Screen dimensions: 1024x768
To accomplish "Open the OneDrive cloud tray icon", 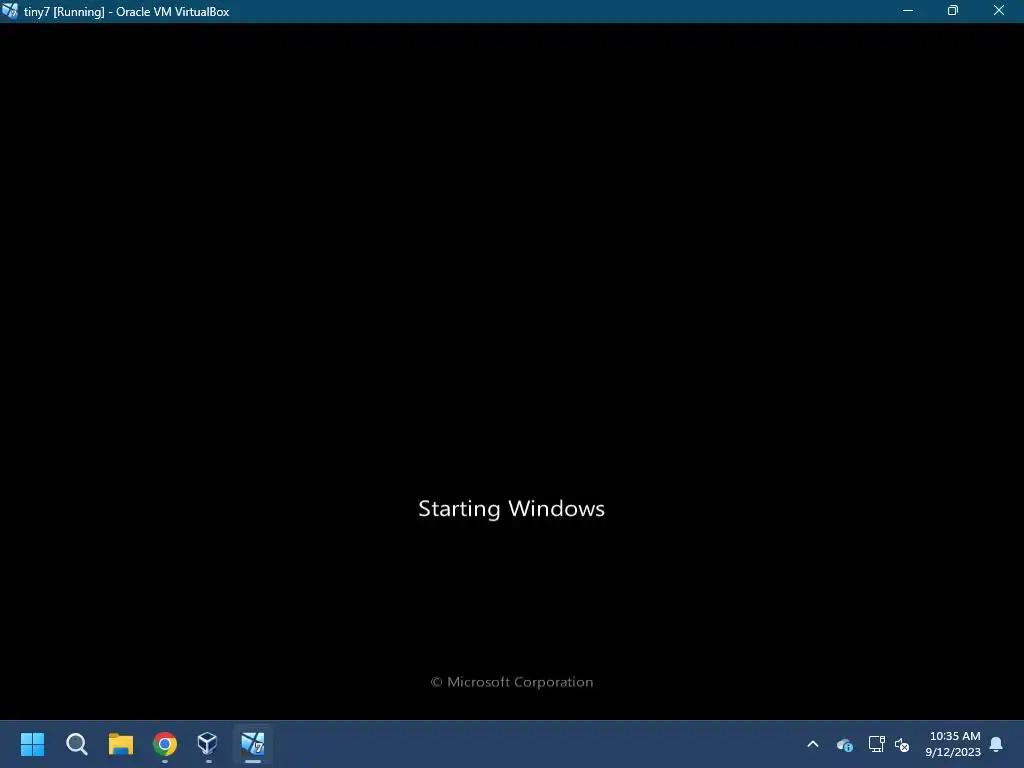I will (844, 744).
